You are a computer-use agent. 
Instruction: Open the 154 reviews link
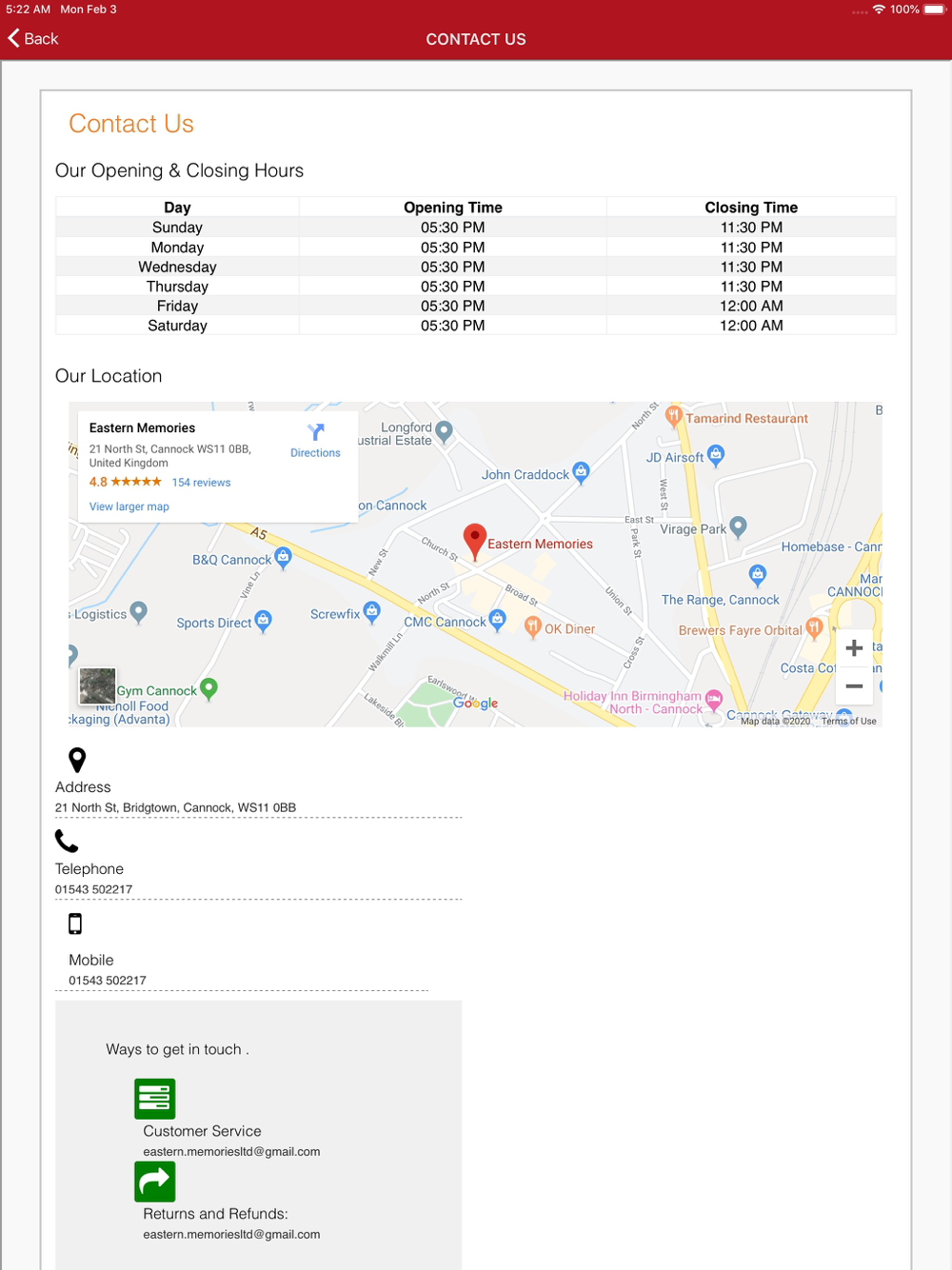tap(201, 483)
